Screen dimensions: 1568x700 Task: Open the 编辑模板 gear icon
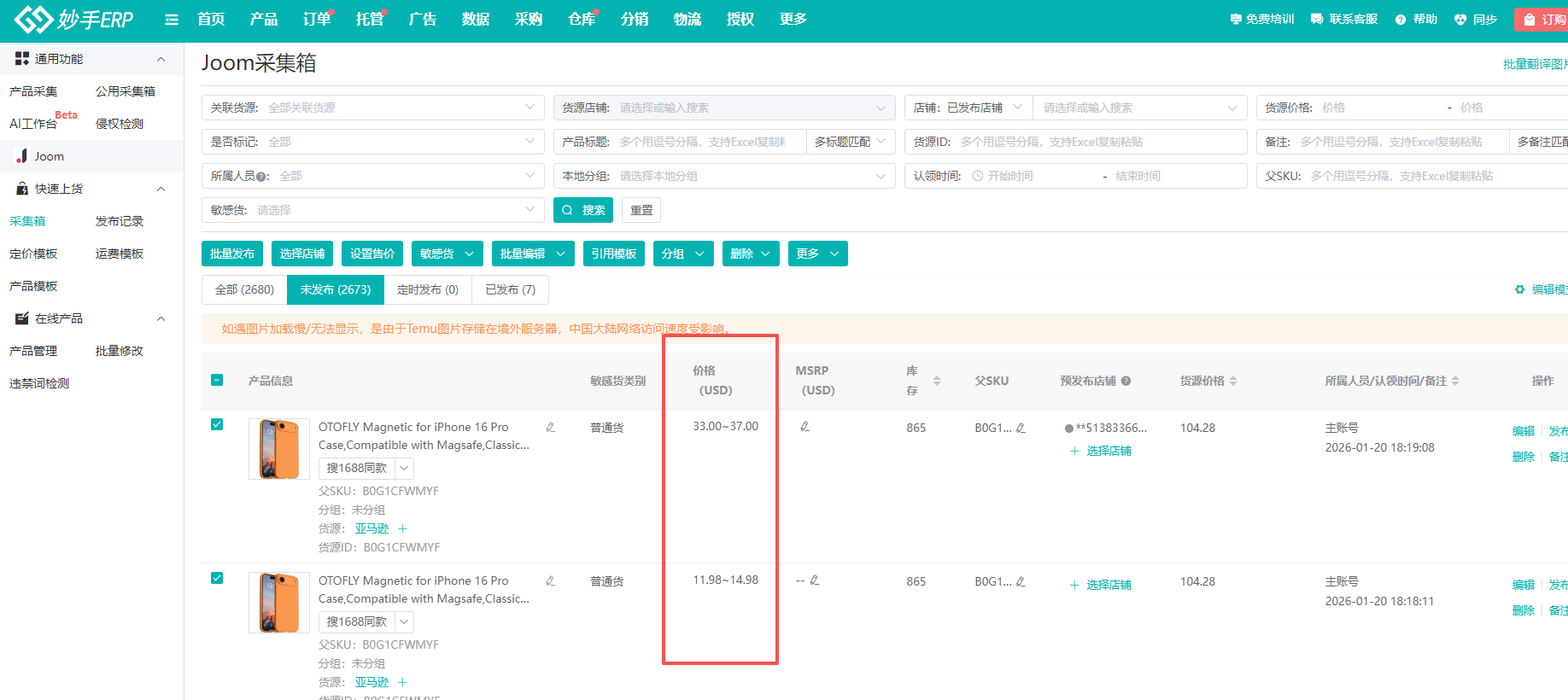(x=1519, y=289)
